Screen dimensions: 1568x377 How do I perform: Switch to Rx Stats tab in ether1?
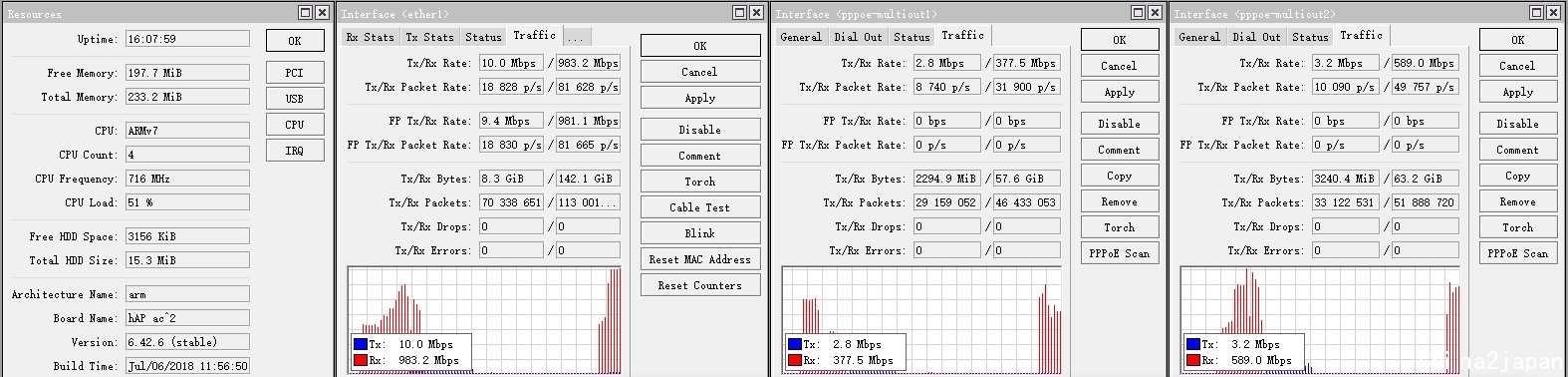pos(370,37)
